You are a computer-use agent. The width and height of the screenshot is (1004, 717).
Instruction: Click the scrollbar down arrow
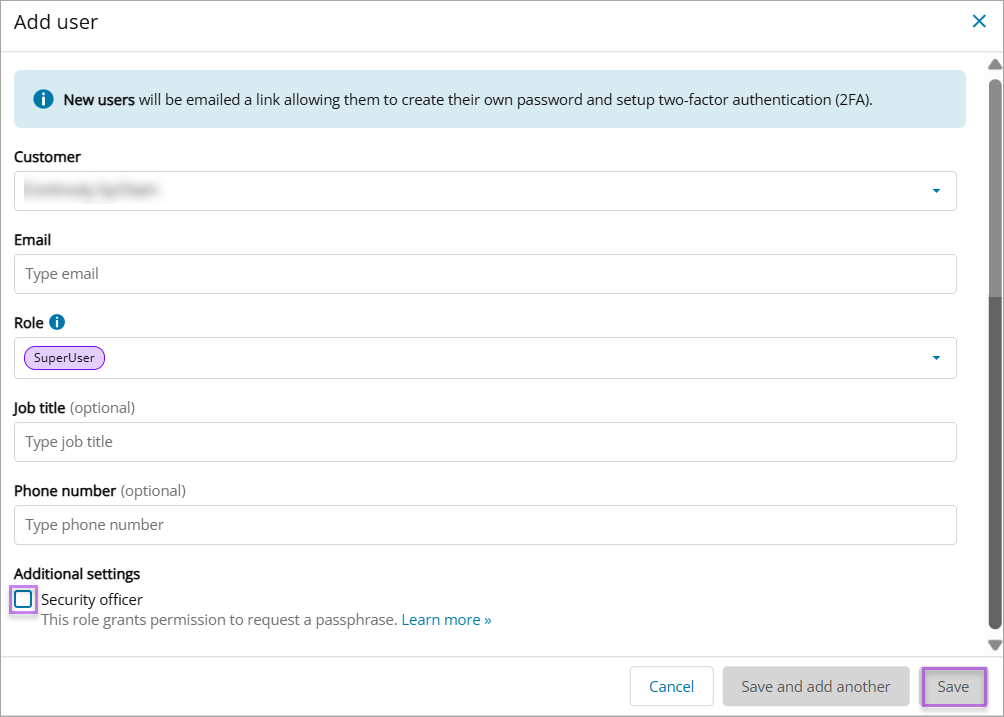pos(994,645)
